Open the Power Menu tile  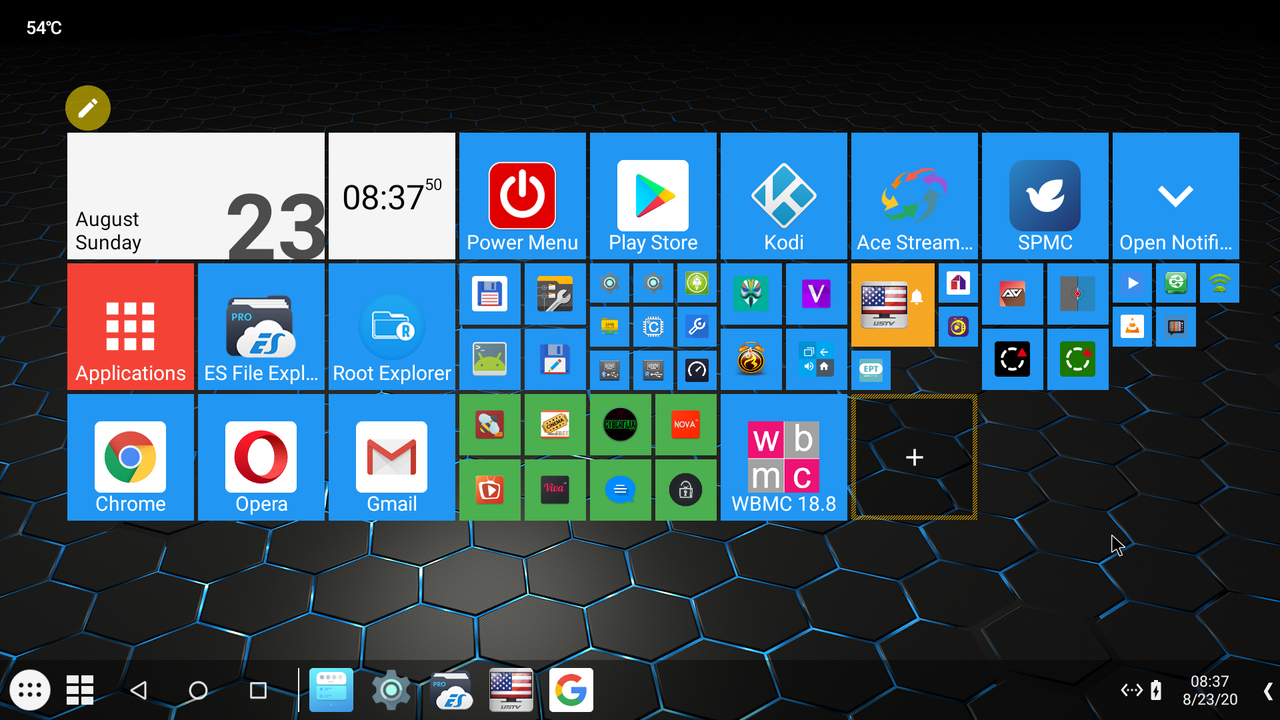(522, 196)
